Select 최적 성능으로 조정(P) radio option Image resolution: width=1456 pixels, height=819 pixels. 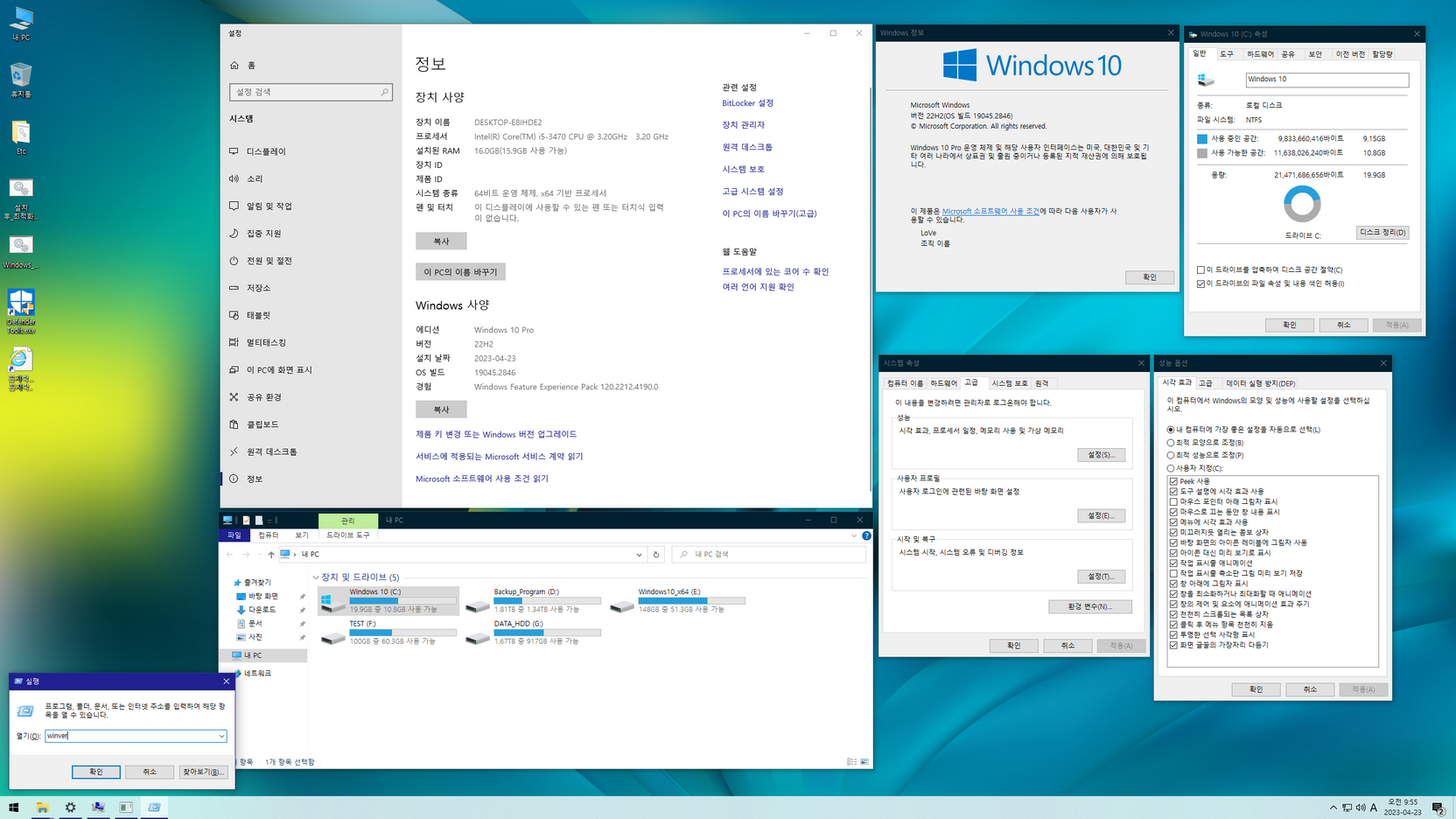(1171, 455)
